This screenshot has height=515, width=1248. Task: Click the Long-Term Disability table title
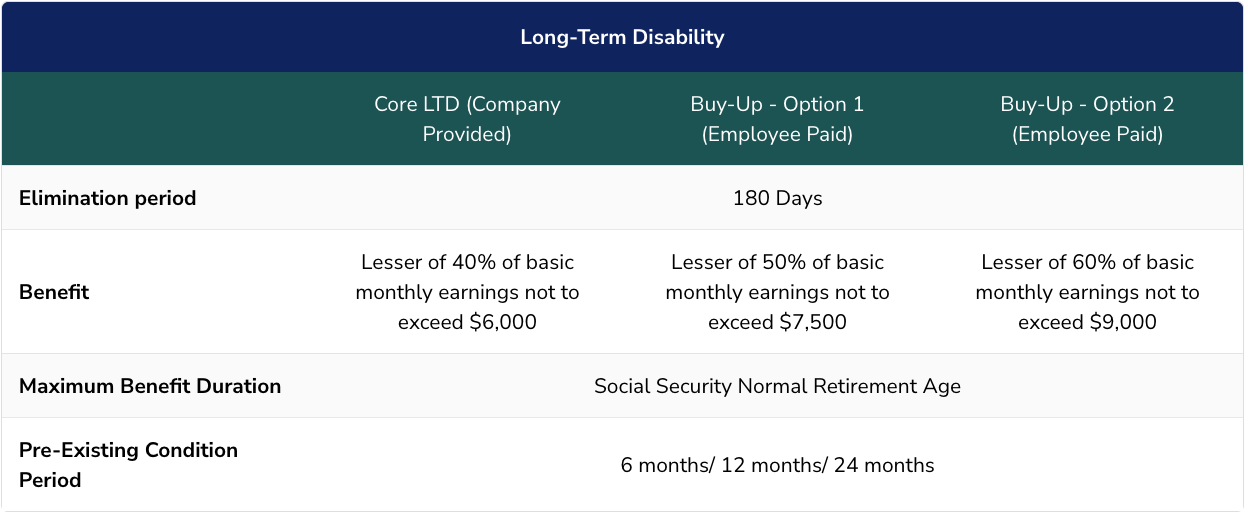pyautogui.click(x=622, y=38)
